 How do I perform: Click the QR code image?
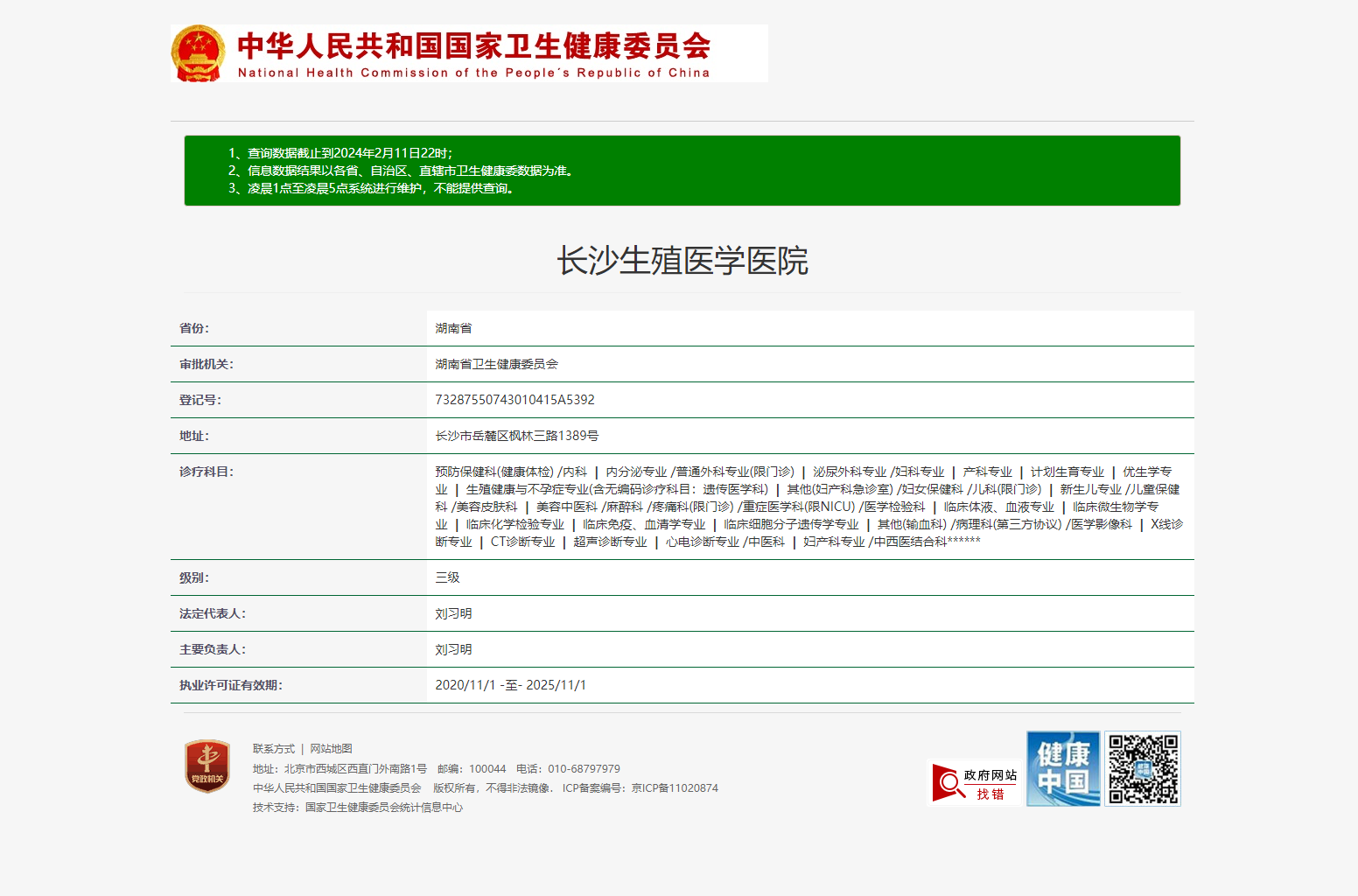point(1143,768)
